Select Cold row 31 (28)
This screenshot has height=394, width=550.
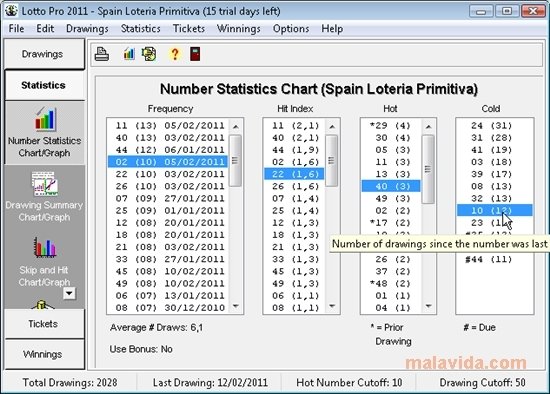pos(495,138)
